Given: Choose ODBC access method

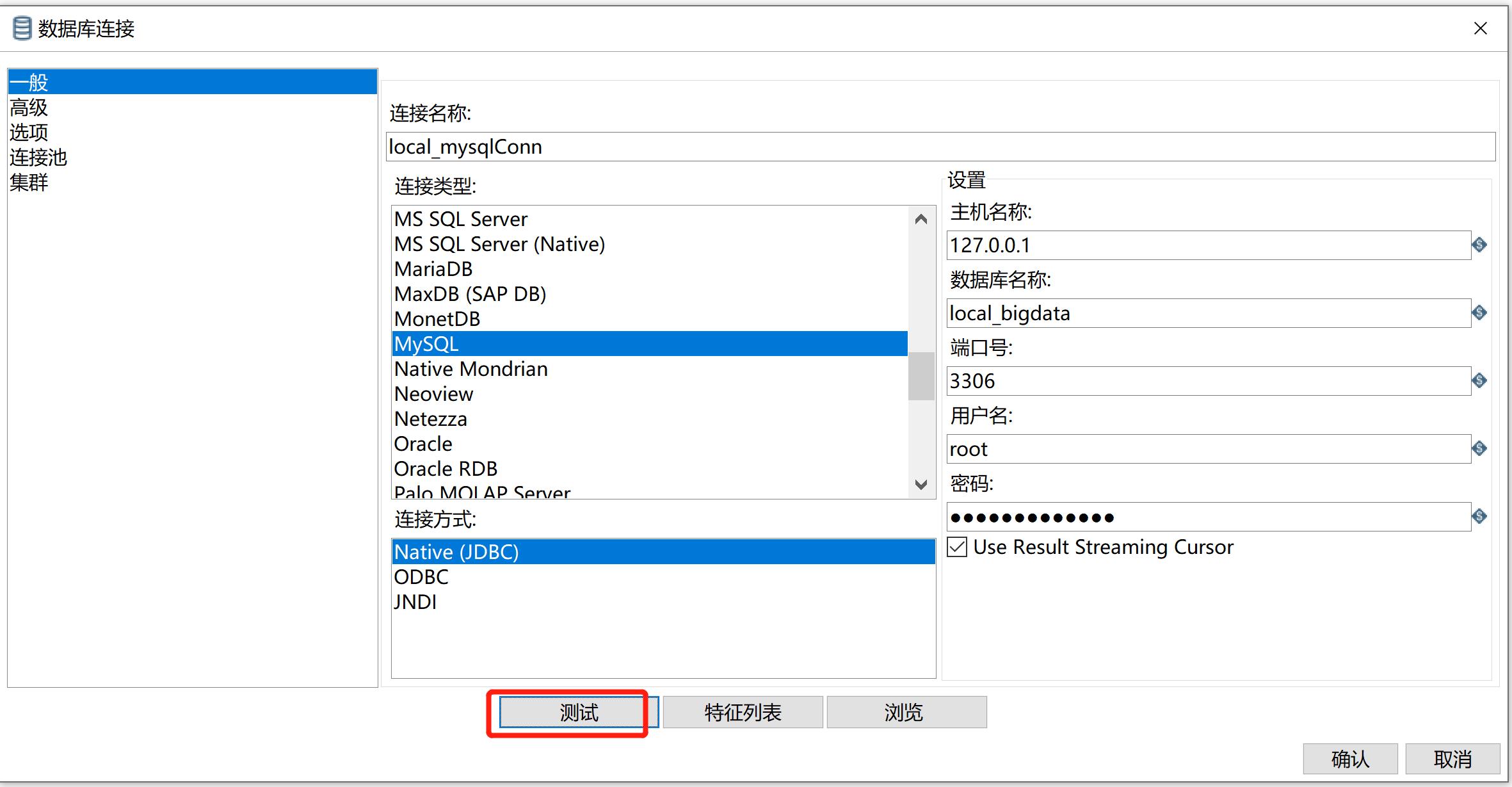Looking at the screenshot, I should [x=663, y=577].
